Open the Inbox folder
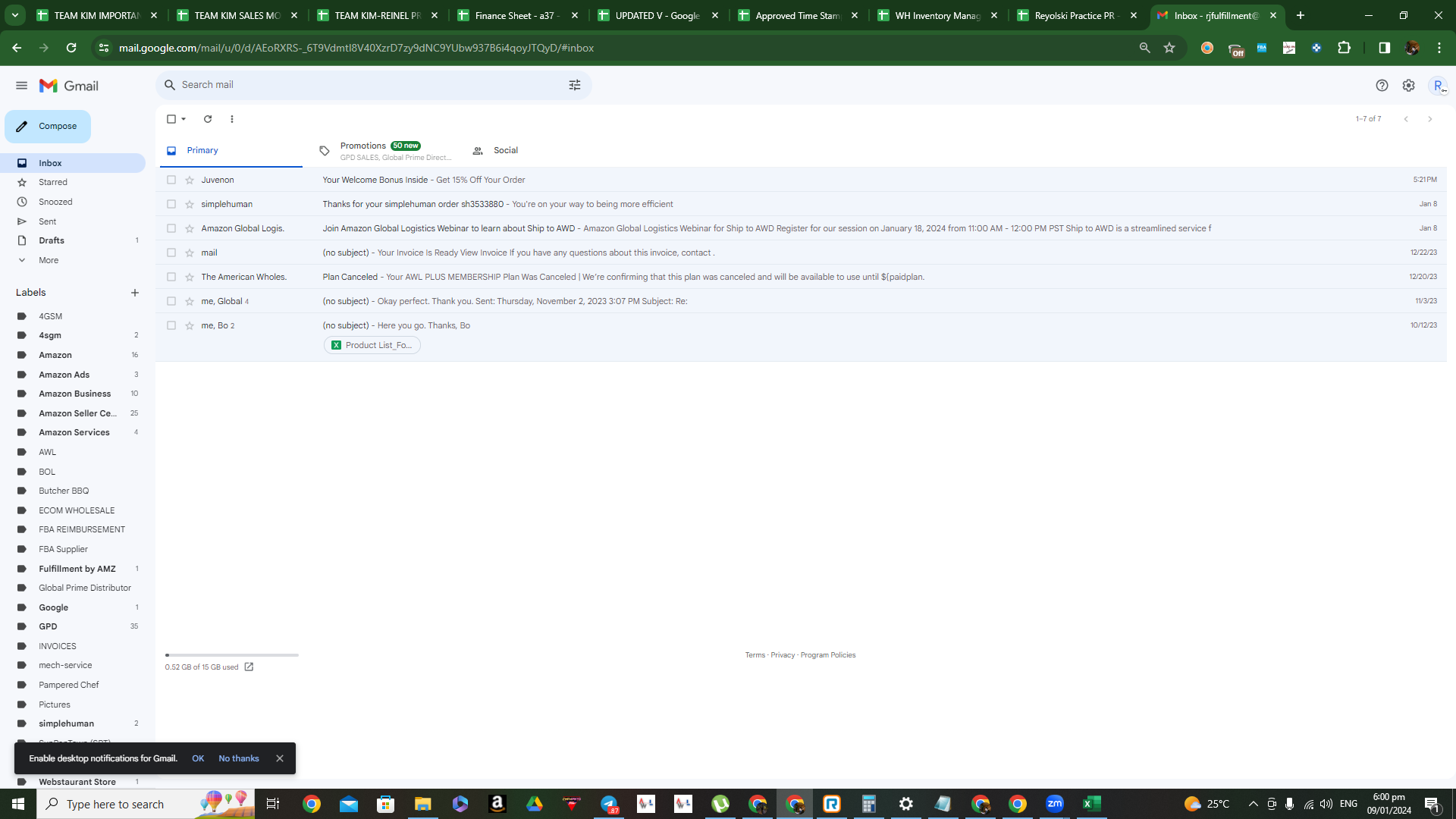1456x819 pixels. (73, 163)
